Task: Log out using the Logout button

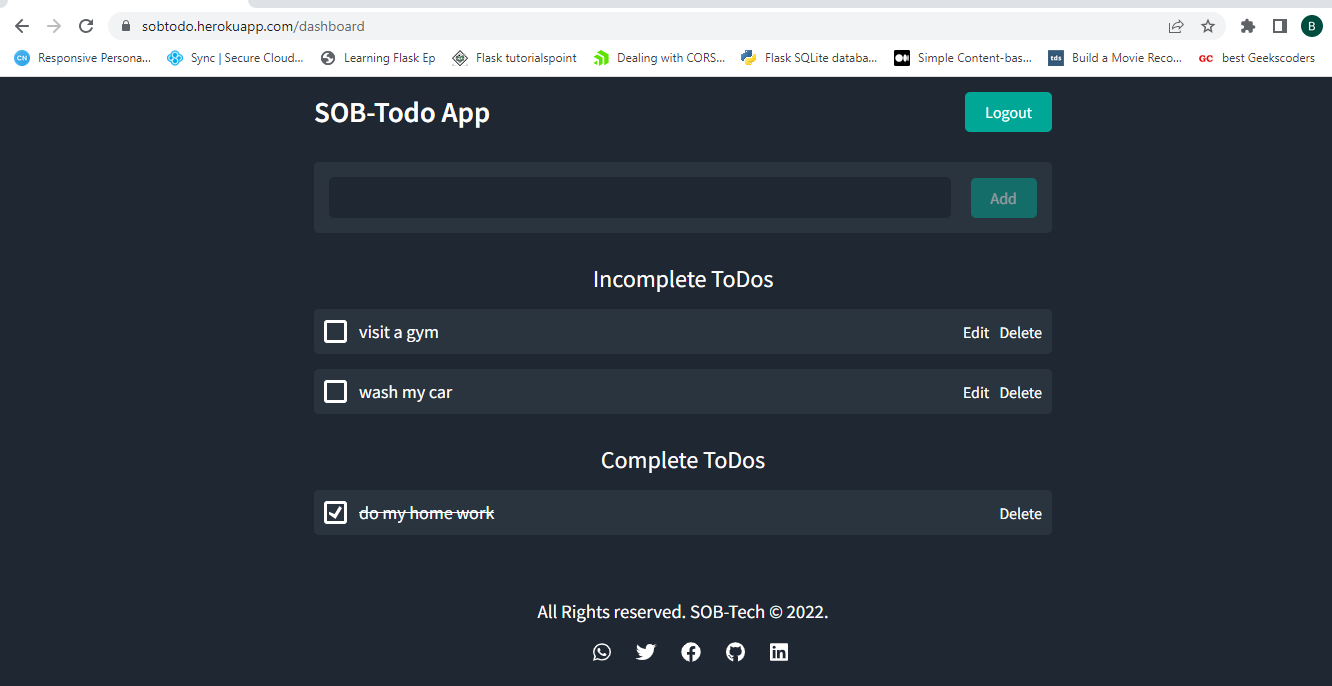Action: (x=1008, y=113)
